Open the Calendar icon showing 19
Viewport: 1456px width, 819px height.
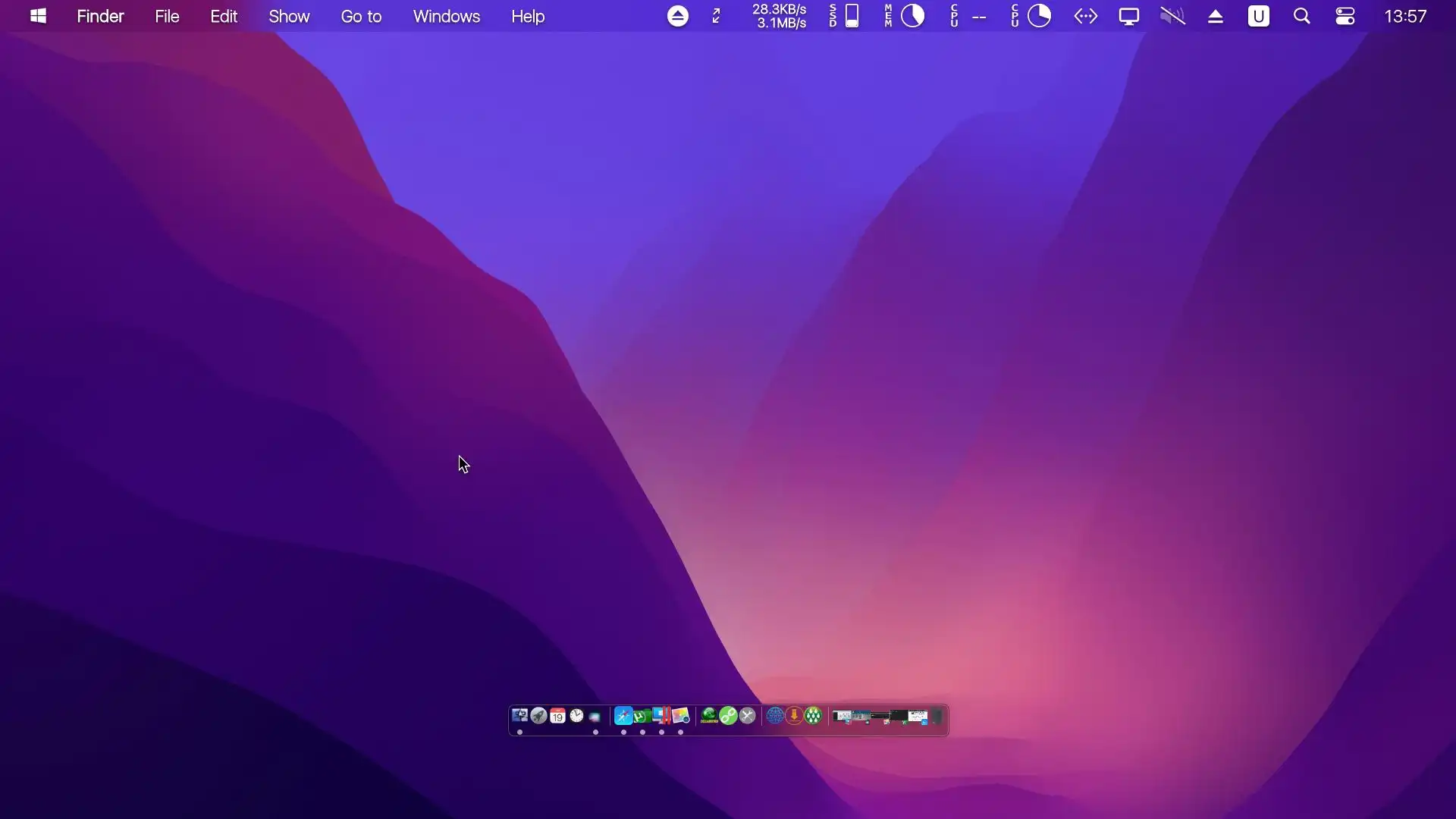click(557, 715)
